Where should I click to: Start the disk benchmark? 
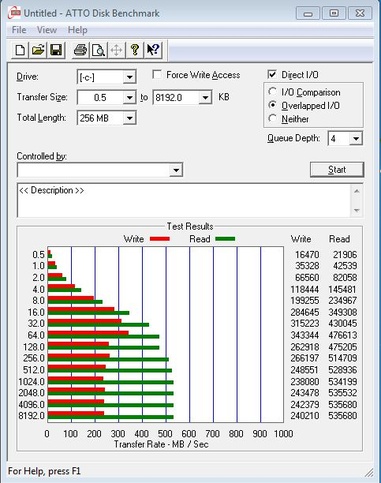click(337, 170)
